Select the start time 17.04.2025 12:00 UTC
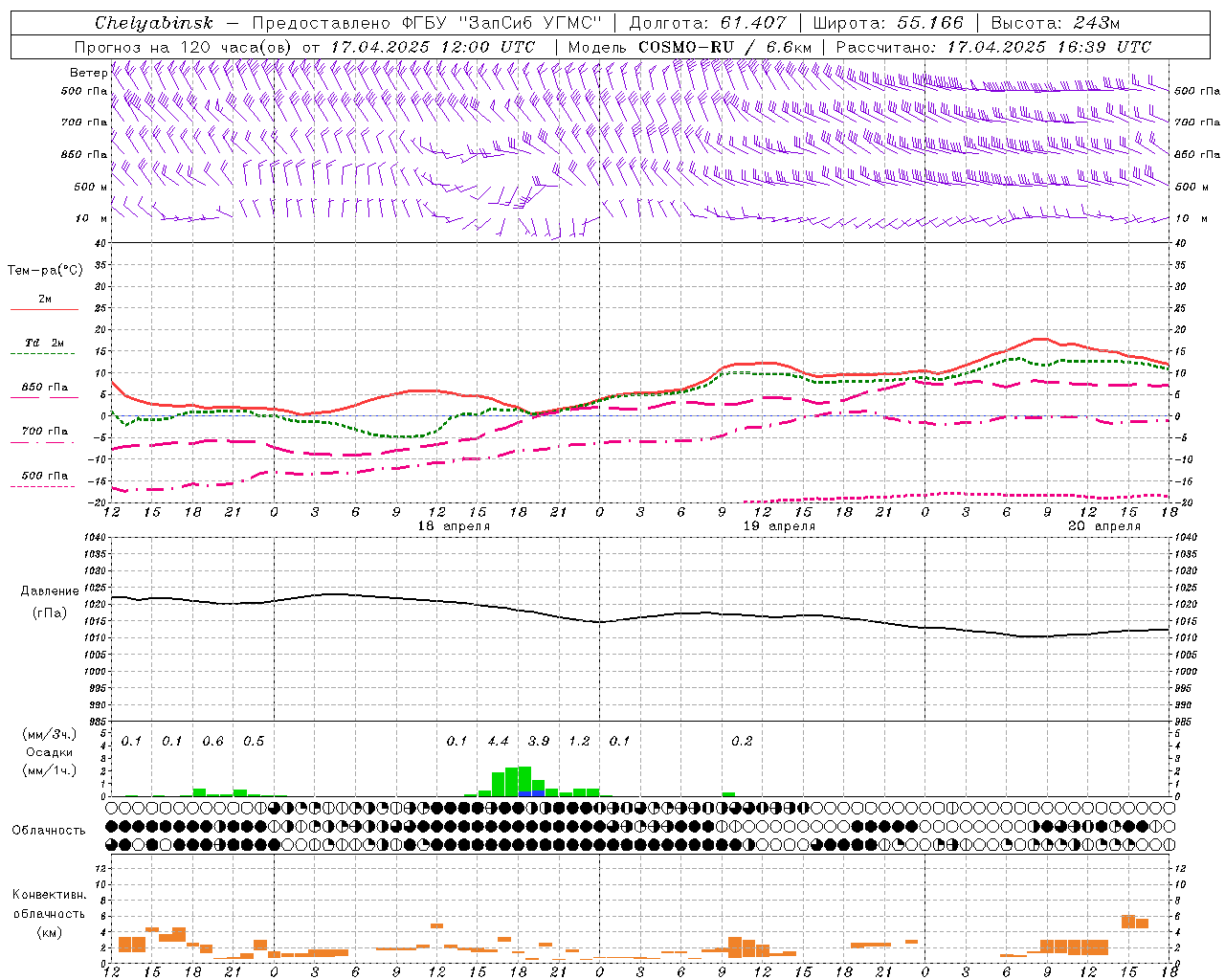 point(433,47)
